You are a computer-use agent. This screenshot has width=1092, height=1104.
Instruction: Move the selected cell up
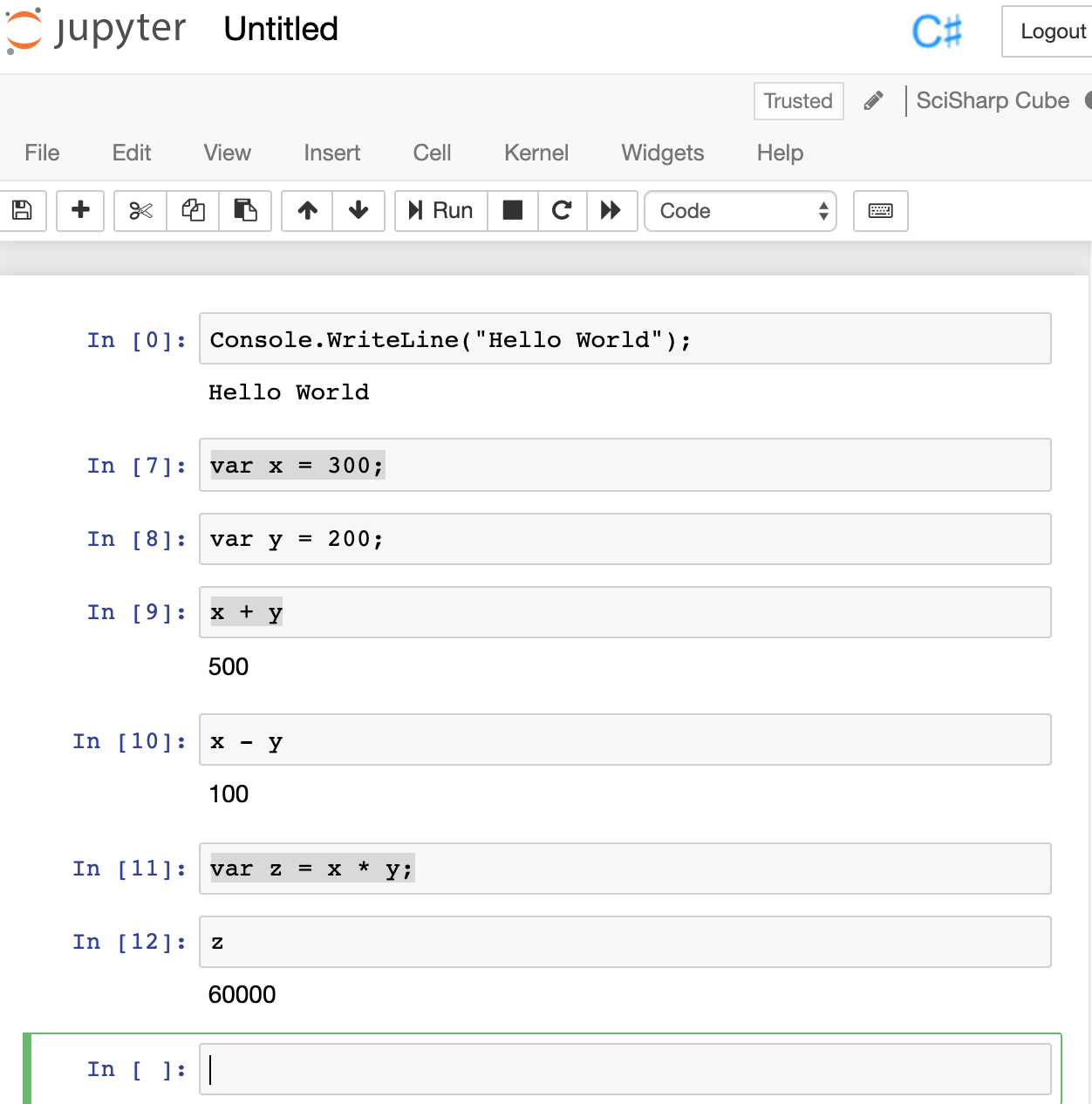pyautogui.click(x=306, y=211)
